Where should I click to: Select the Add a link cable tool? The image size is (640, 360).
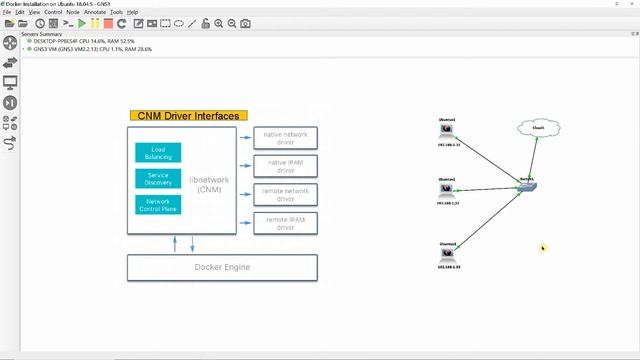10,143
